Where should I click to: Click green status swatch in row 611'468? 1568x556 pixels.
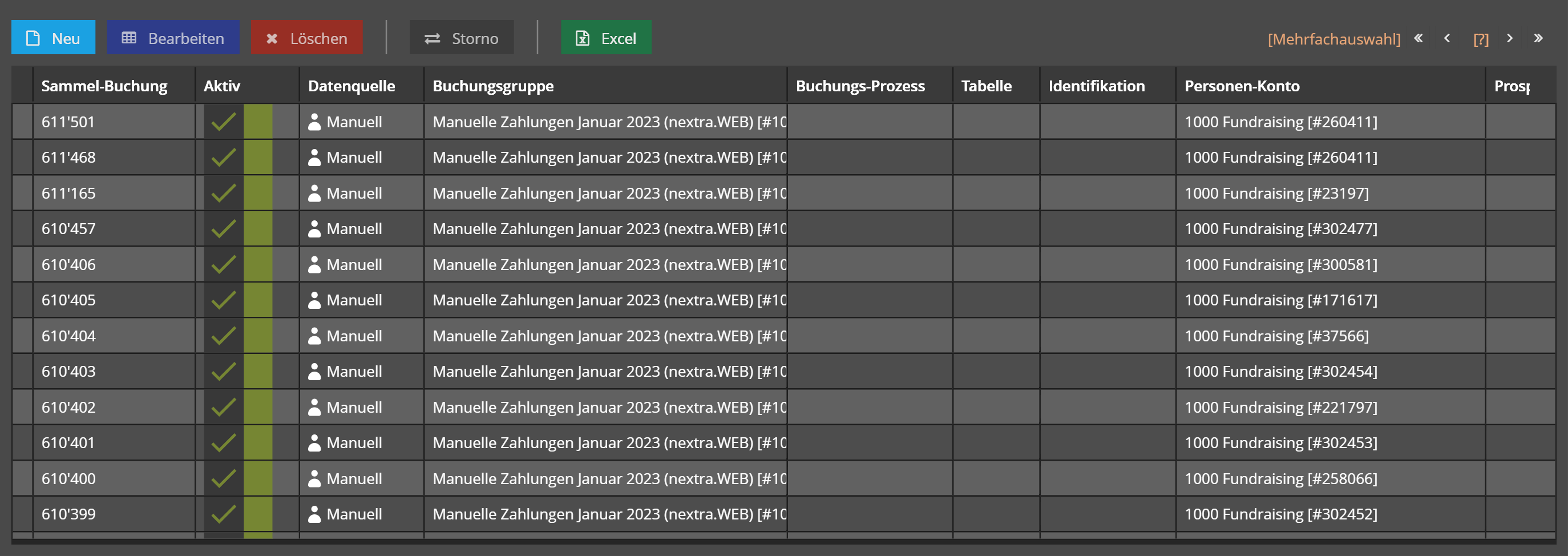pyautogui.click(x=257, y=157)
